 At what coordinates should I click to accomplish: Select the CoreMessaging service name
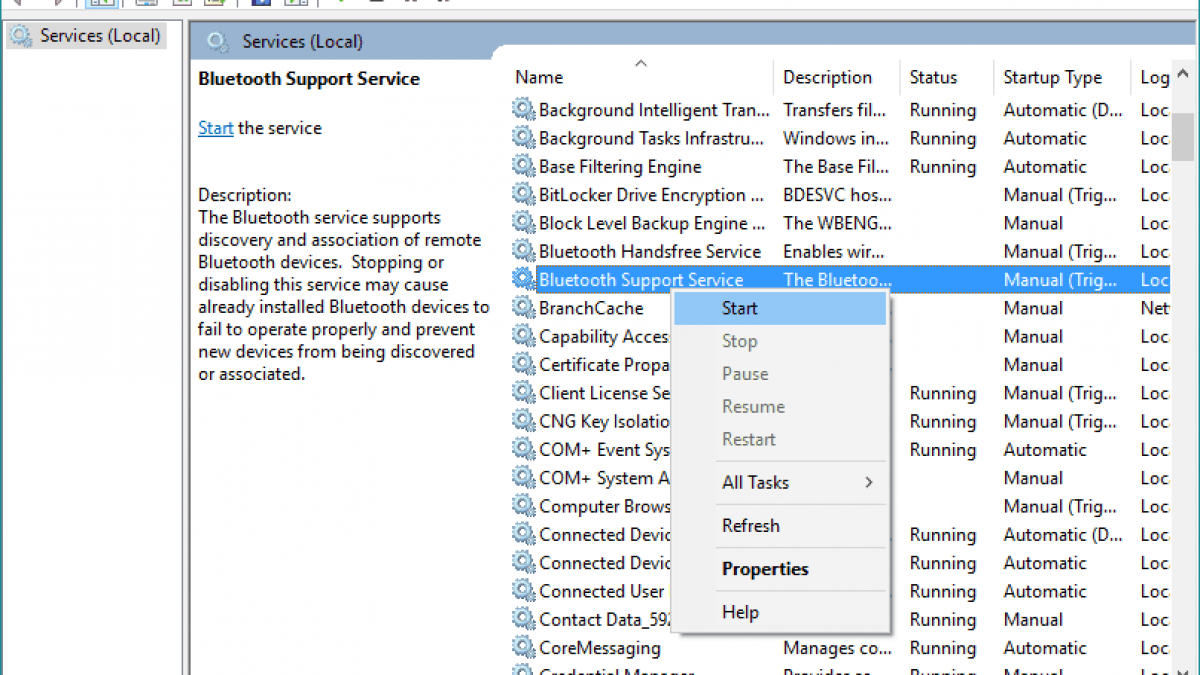coord(600,647)
